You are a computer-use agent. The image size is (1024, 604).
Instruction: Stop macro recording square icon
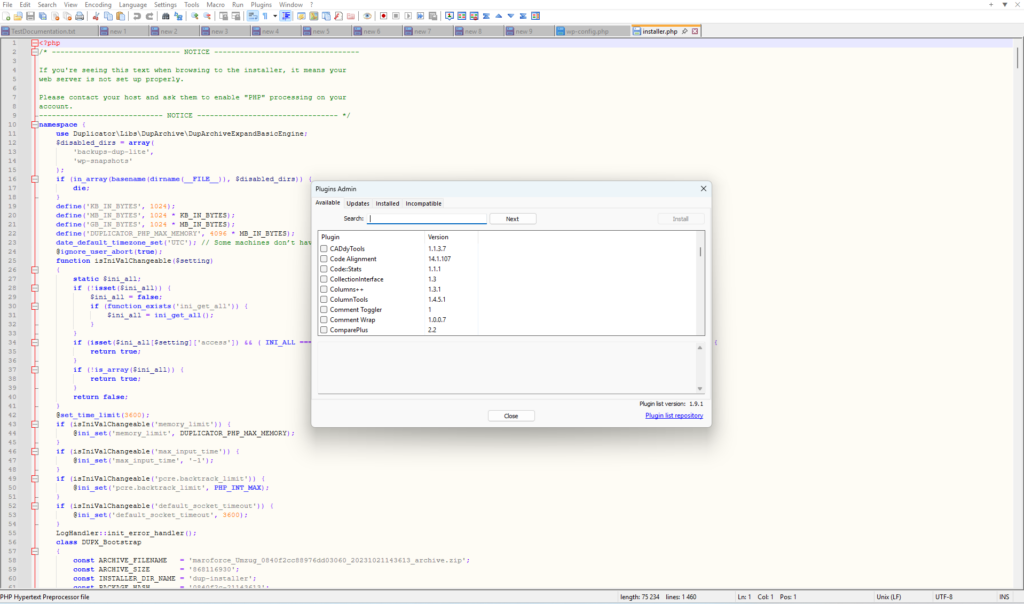pyautogui.click(x=396, y=16)
